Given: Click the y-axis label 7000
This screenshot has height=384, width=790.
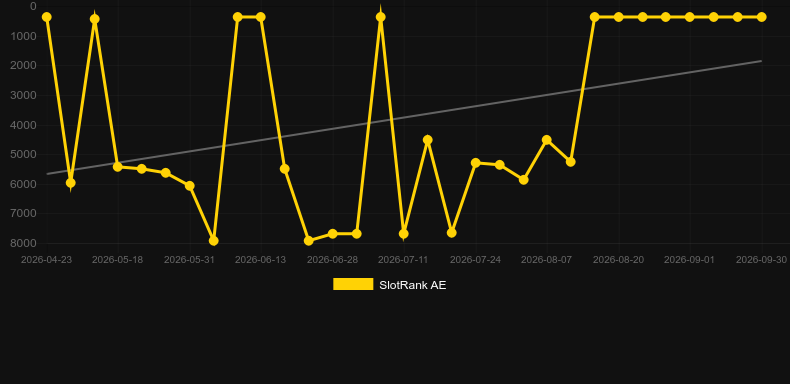Looking at the screenshot, I should coord(24,214).
